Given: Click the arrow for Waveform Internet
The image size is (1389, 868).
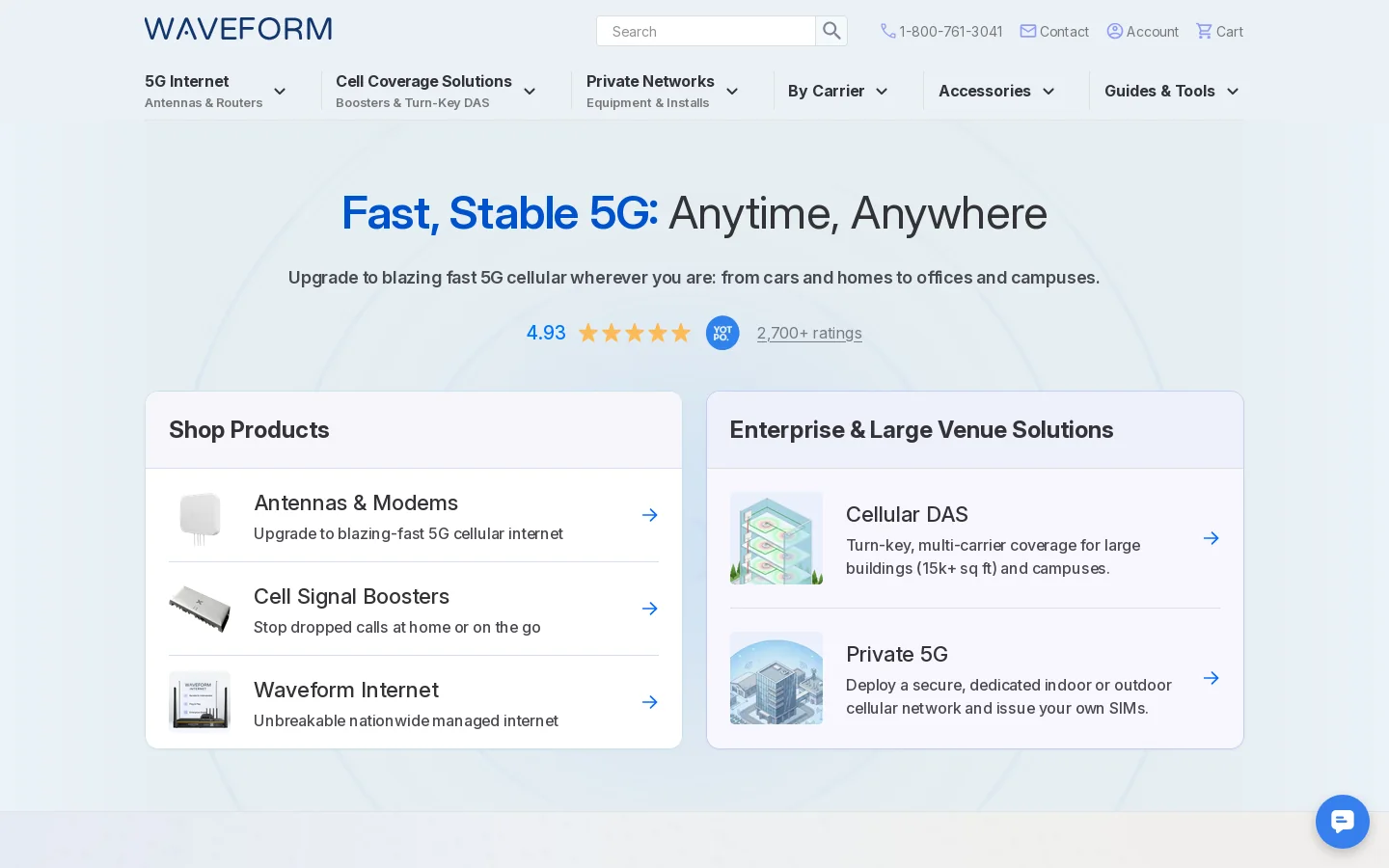Looking at the screenshot, I should (650, 702).
